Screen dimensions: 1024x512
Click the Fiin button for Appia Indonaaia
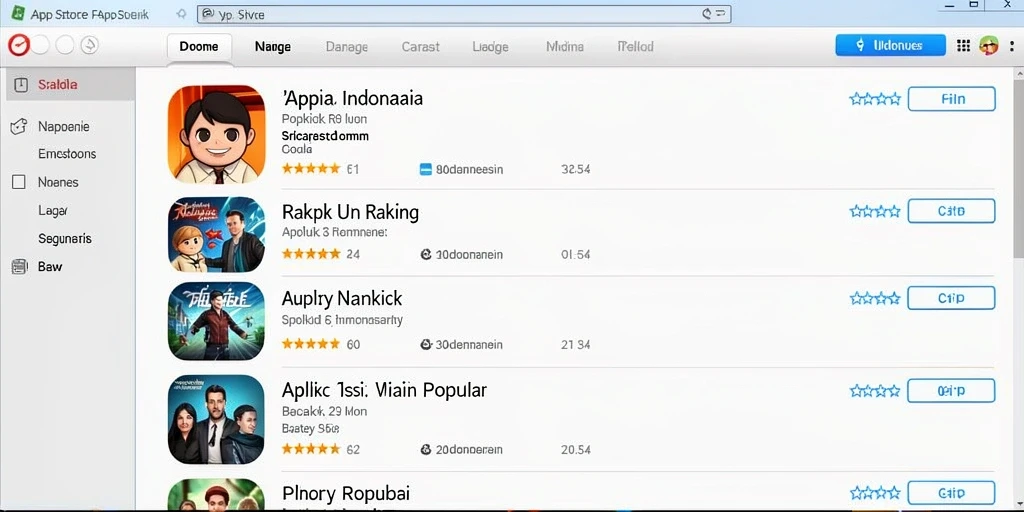tap(952, 99)
